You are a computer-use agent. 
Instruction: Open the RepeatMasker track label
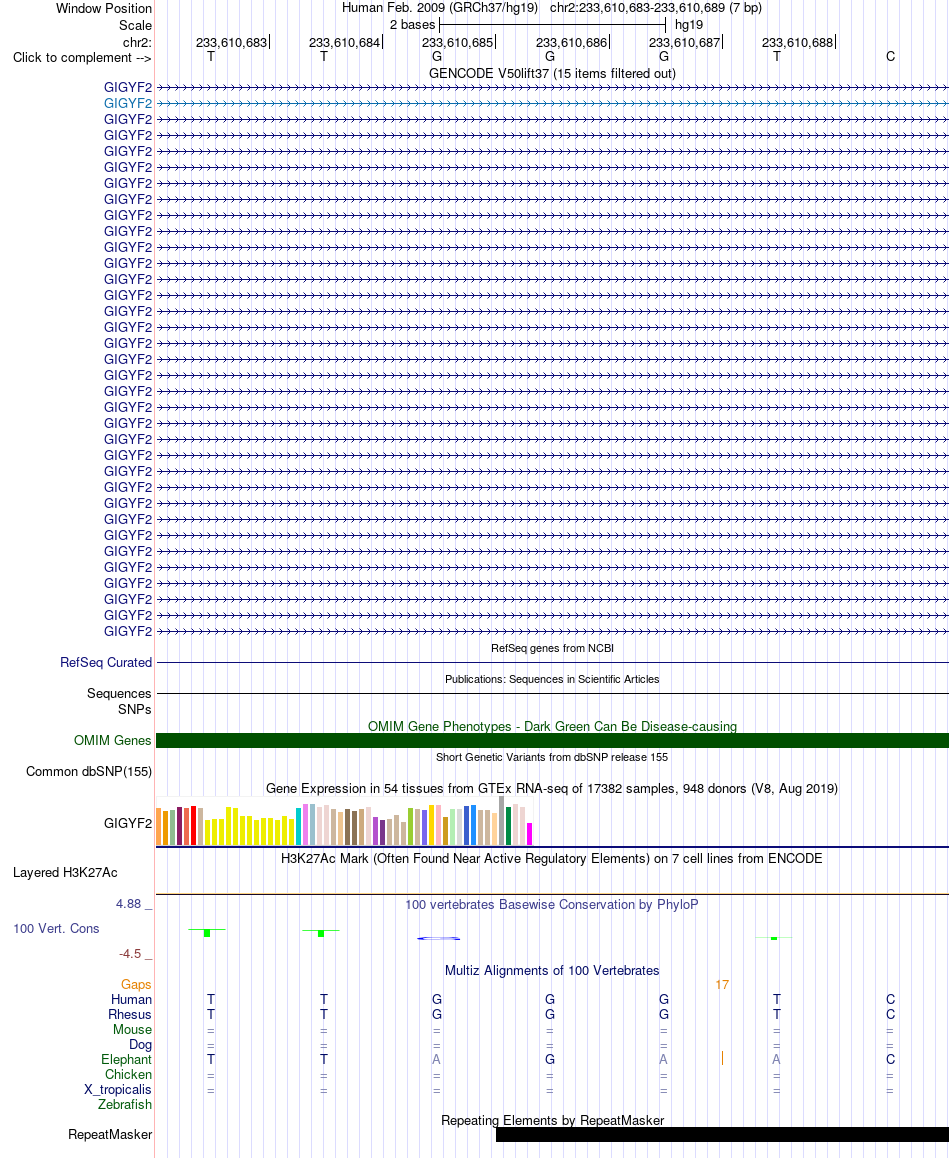coord(110,1134)
